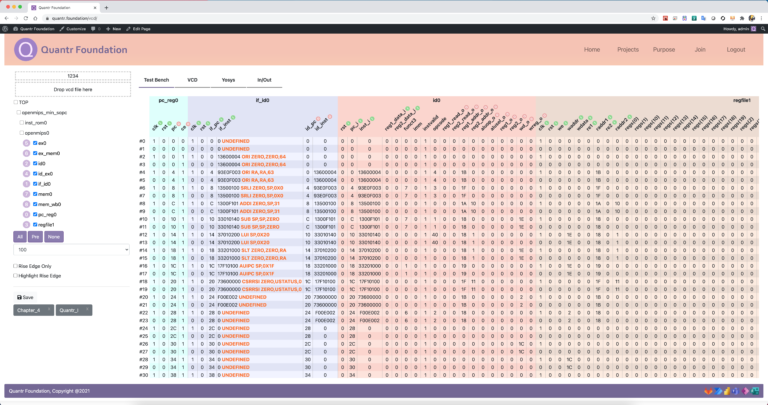Click the Pre selection button
This screenshot has height=405, width=768.
click(x=35, y=237)
